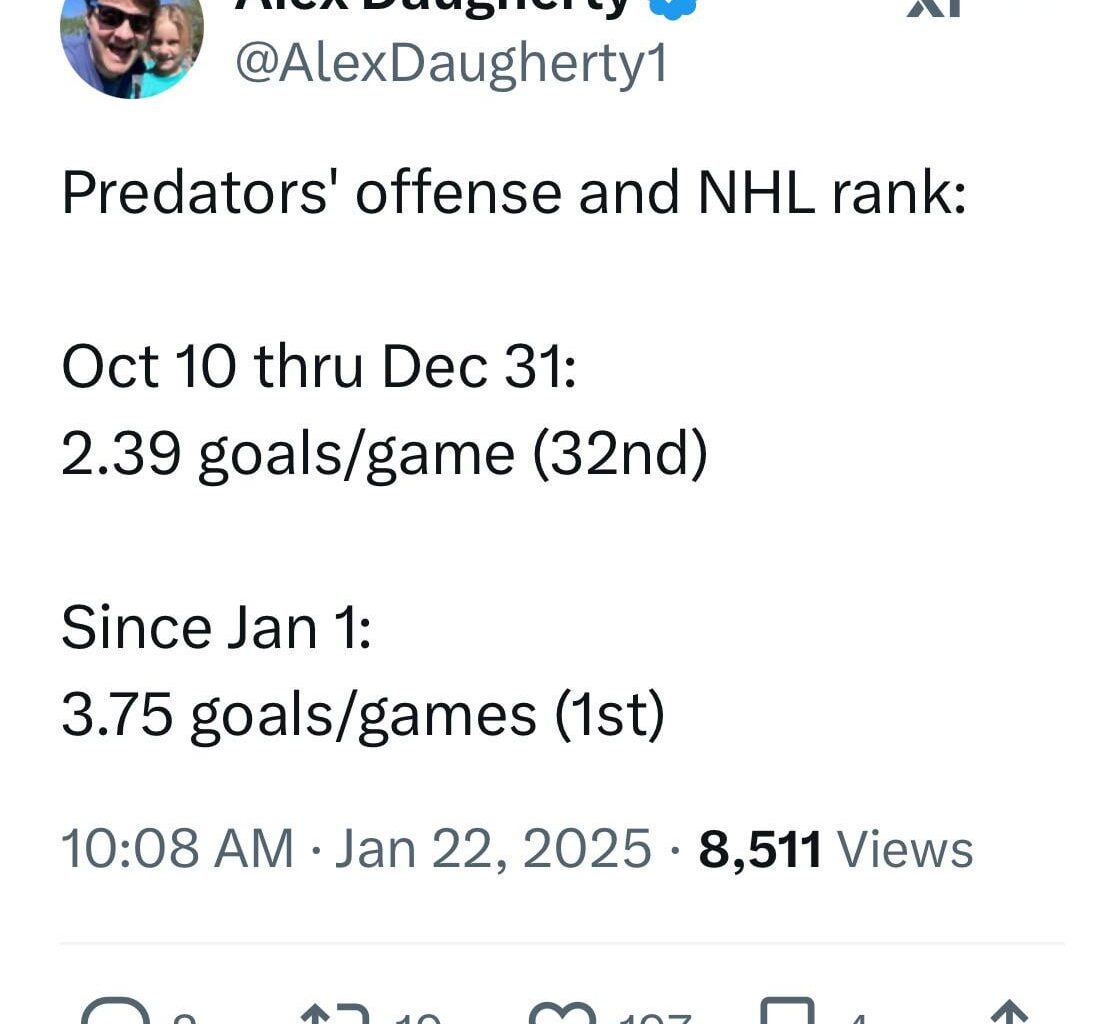This screenshot has height=1024, width=1100.
Task: Open the @AlexDaugherty1 handle
Action: tap(450, 65)
